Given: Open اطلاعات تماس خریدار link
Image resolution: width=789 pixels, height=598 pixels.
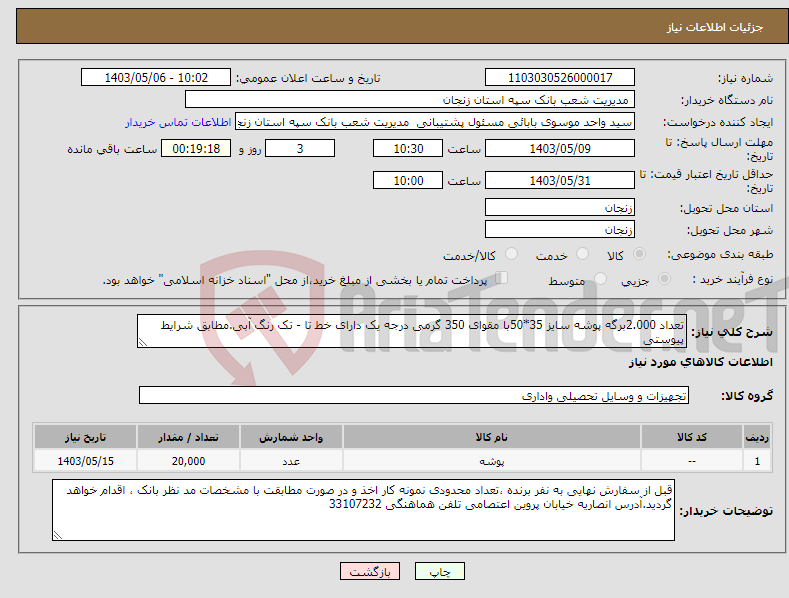Looking at the screenshot, I should pos(178,122).
